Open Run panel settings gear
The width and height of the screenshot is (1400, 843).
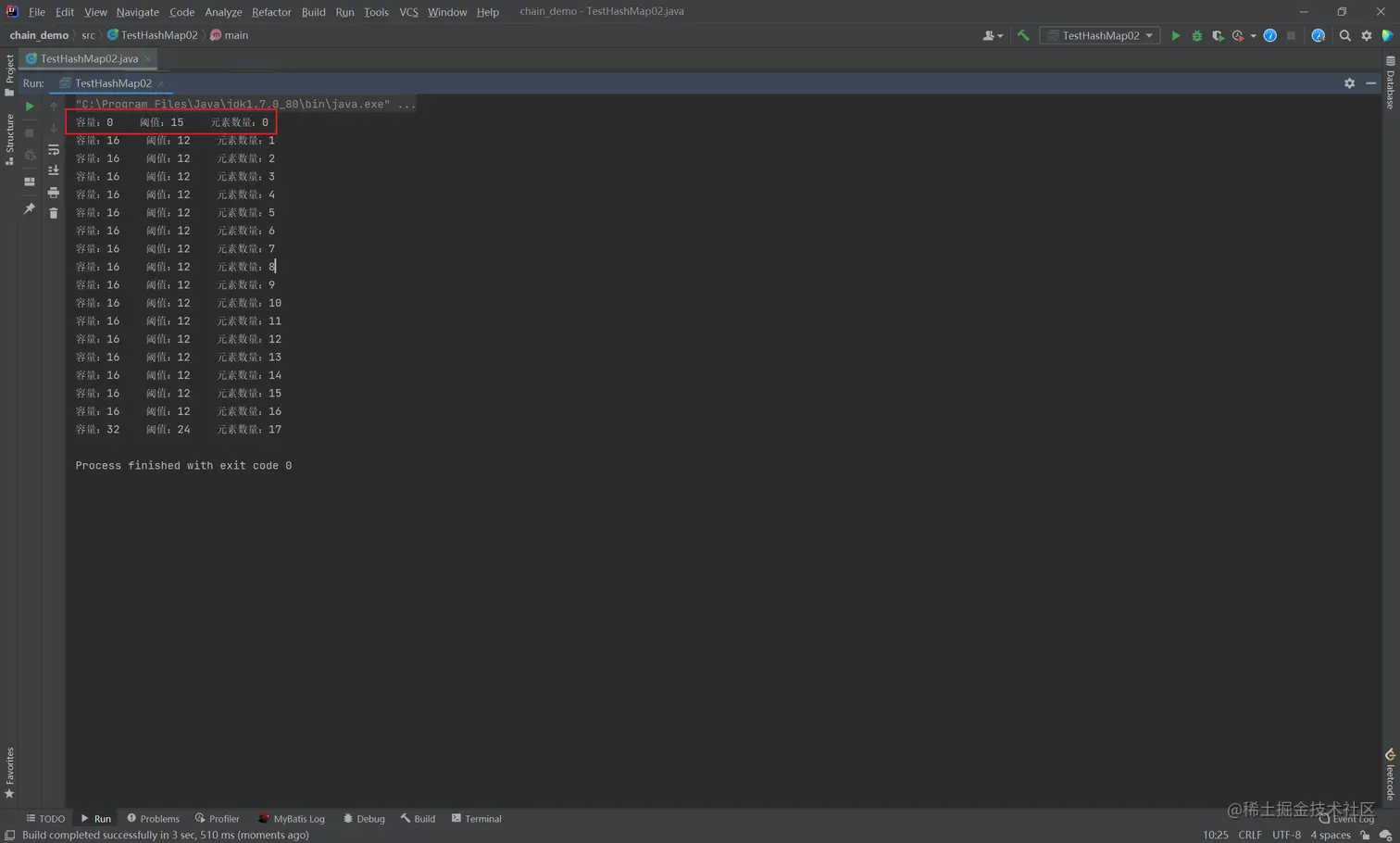pyautogui.click(x=1350, y=83)
